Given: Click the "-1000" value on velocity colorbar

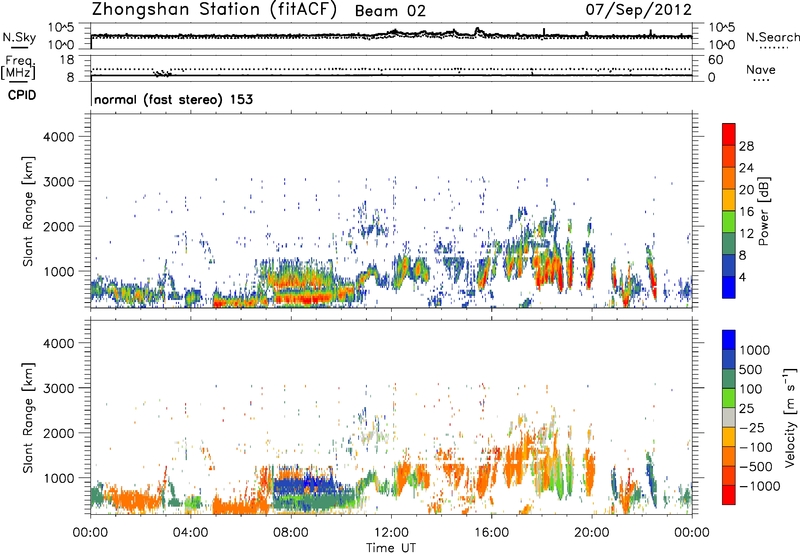Looking at the screenshot, I should click(759, 486).
